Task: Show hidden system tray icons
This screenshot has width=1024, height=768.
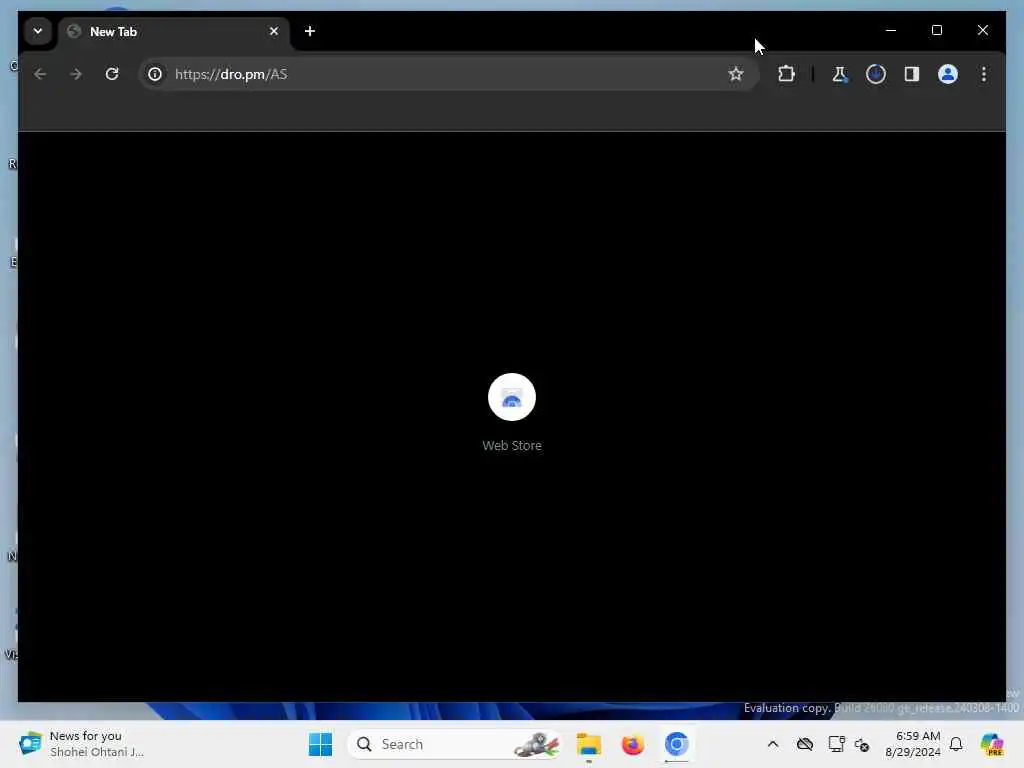Action: [x=773, y=744]
